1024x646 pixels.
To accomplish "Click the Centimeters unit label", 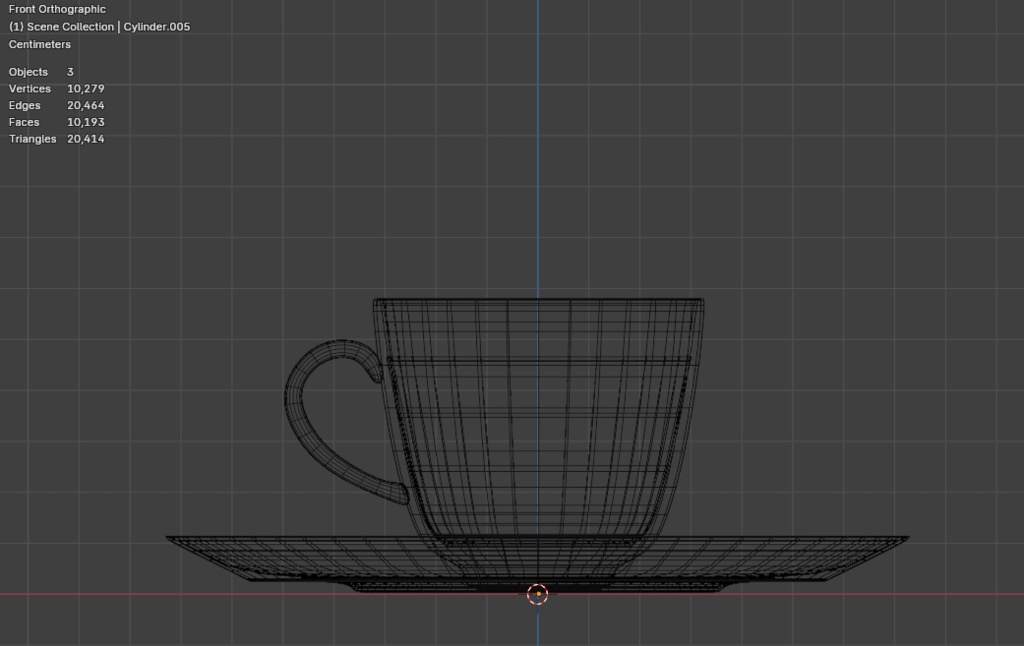I will [39, 44].
